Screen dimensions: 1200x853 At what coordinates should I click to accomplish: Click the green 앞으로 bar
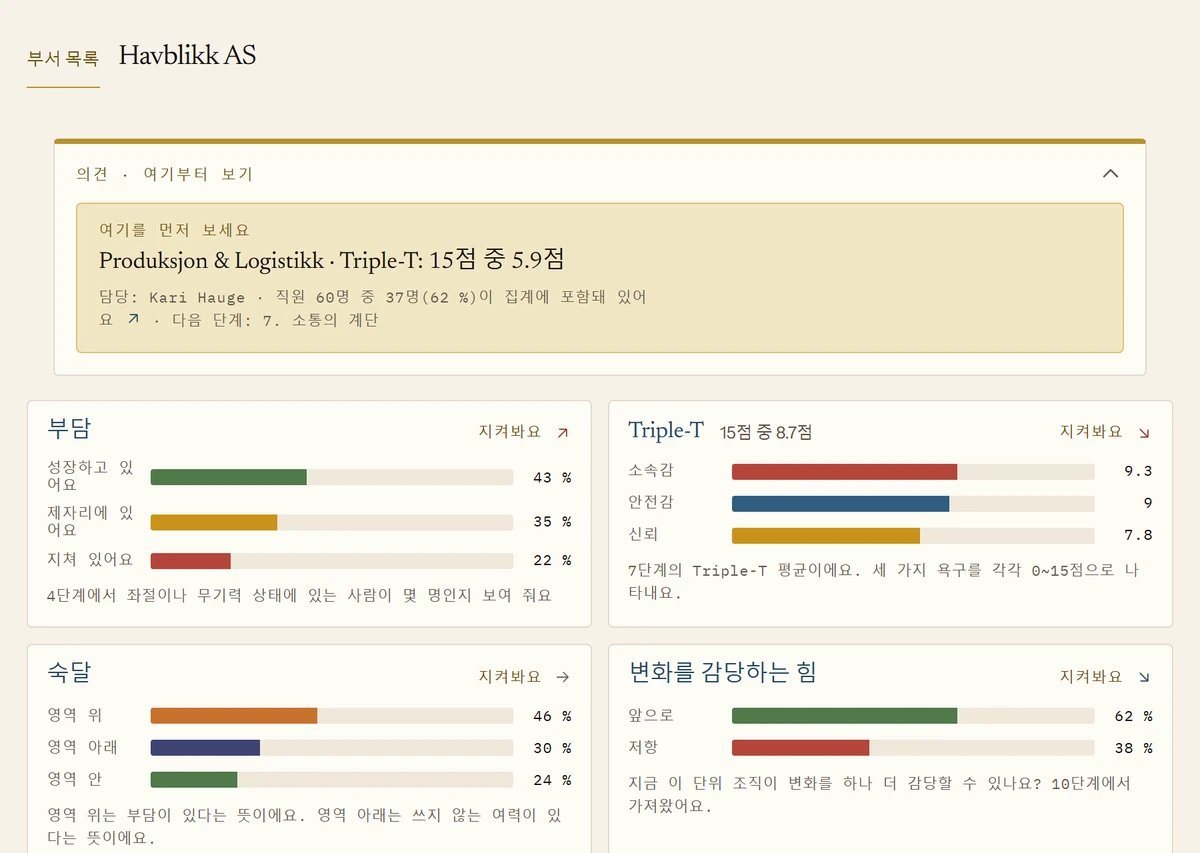[x=845, y=716]
